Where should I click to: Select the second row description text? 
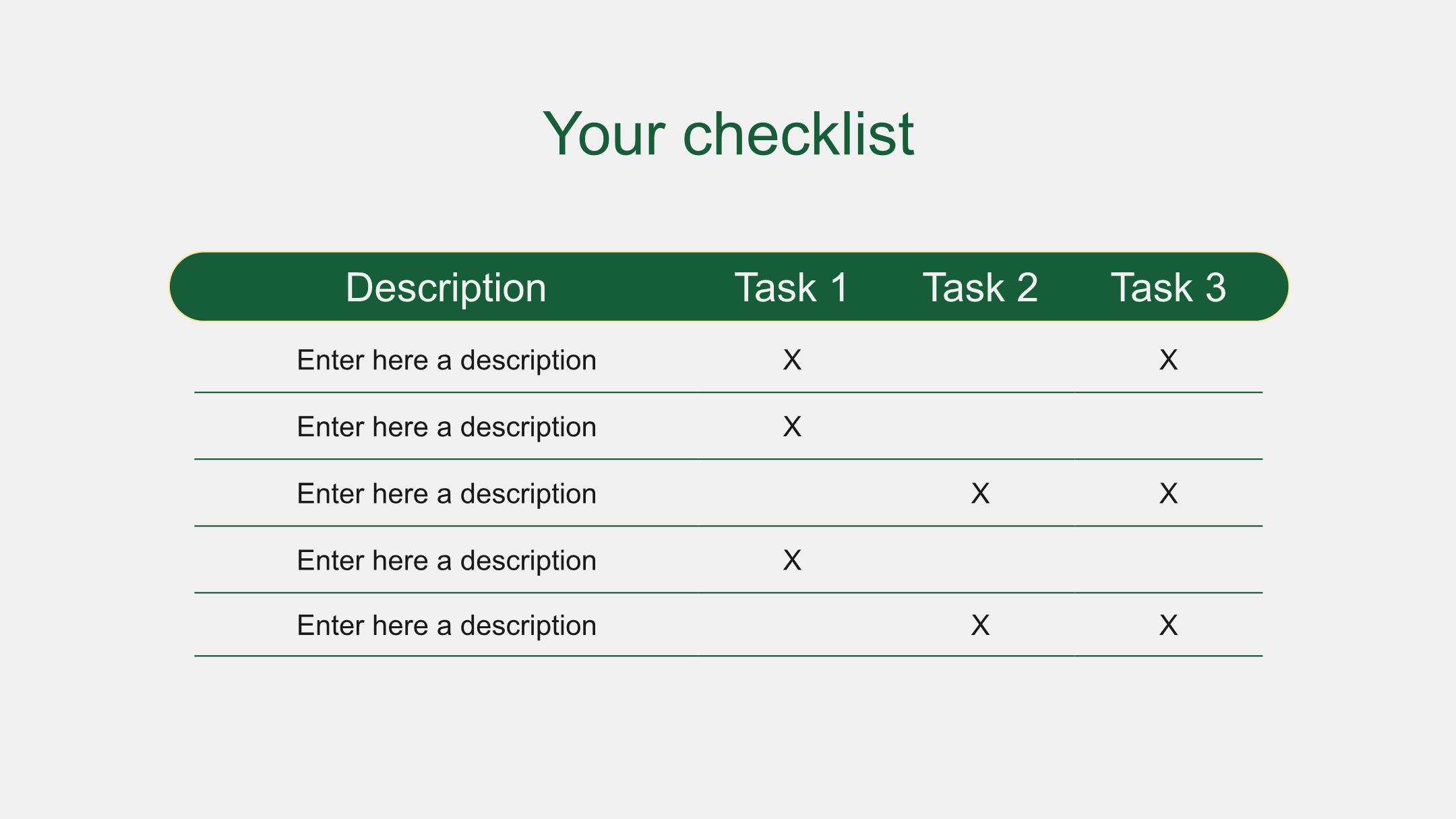(446, 427)
